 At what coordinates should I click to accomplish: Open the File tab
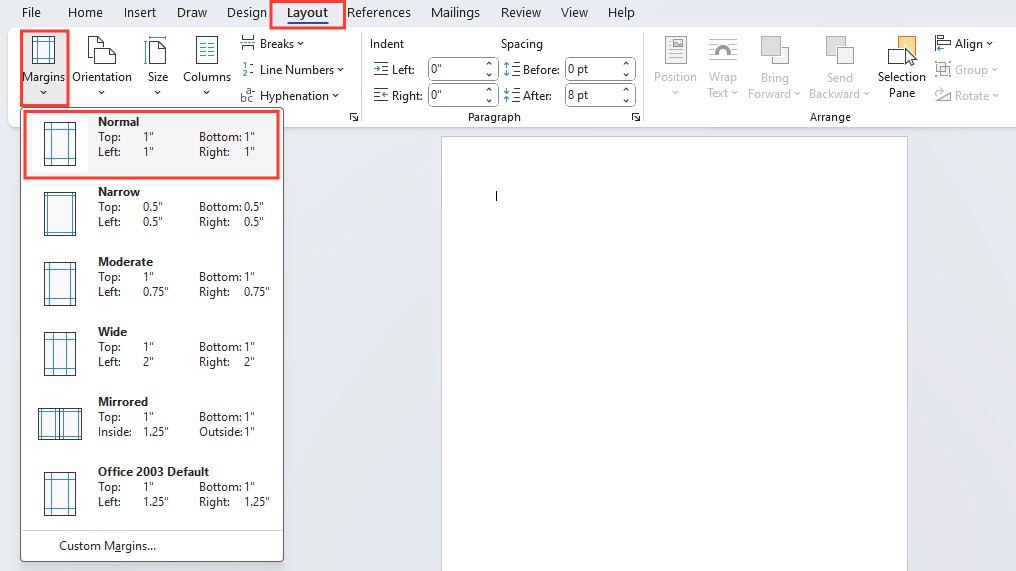coord(31,12)
